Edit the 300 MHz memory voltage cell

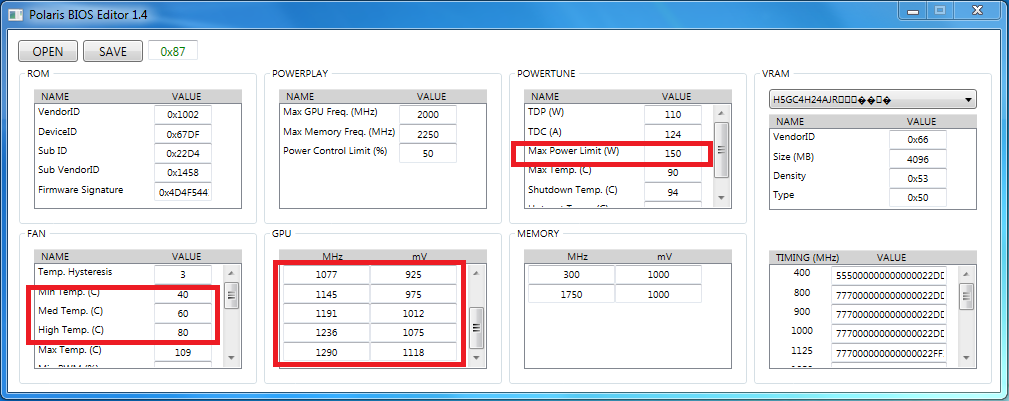[x=658, y=275]
